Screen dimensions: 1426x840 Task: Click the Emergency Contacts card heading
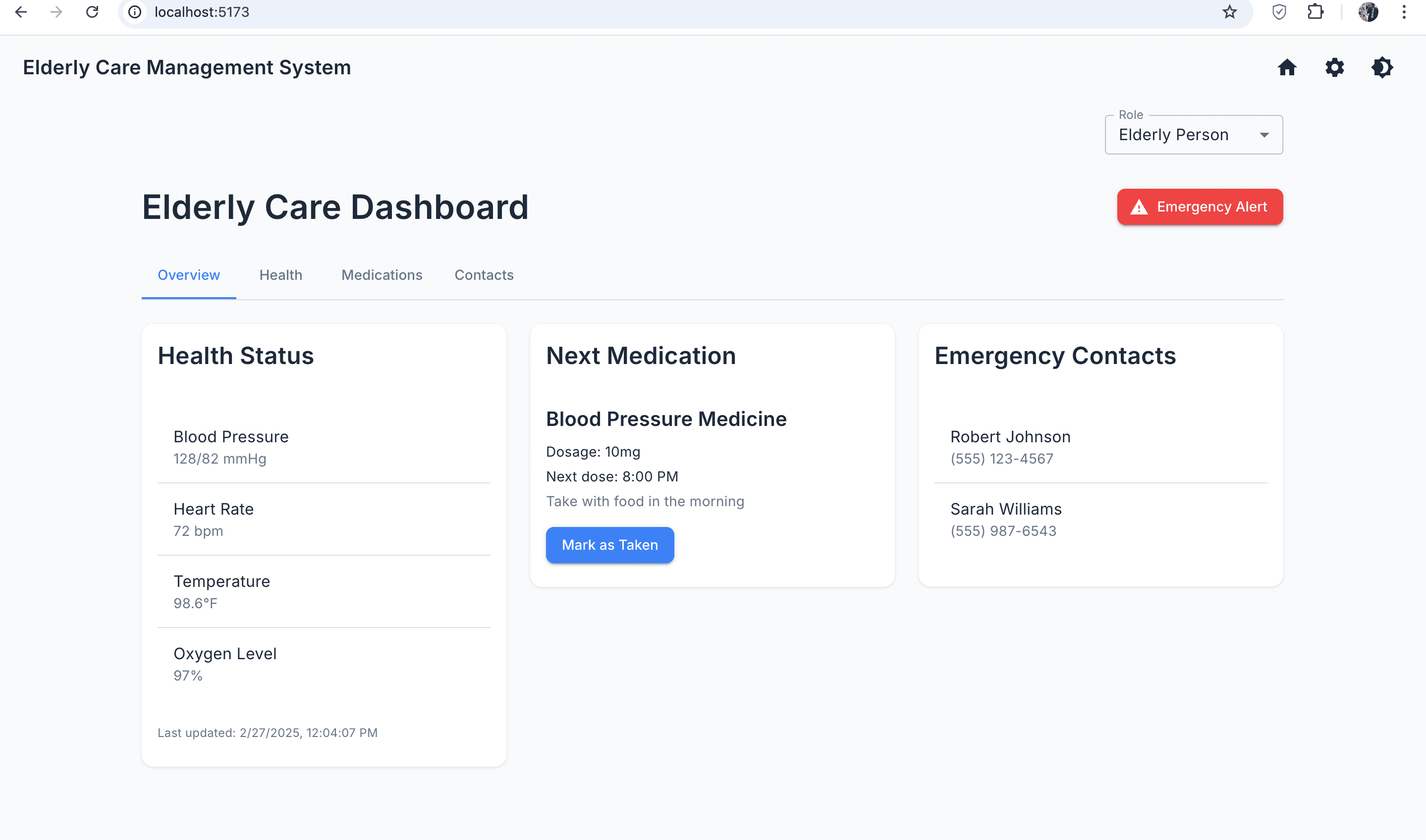(1055, 356)
